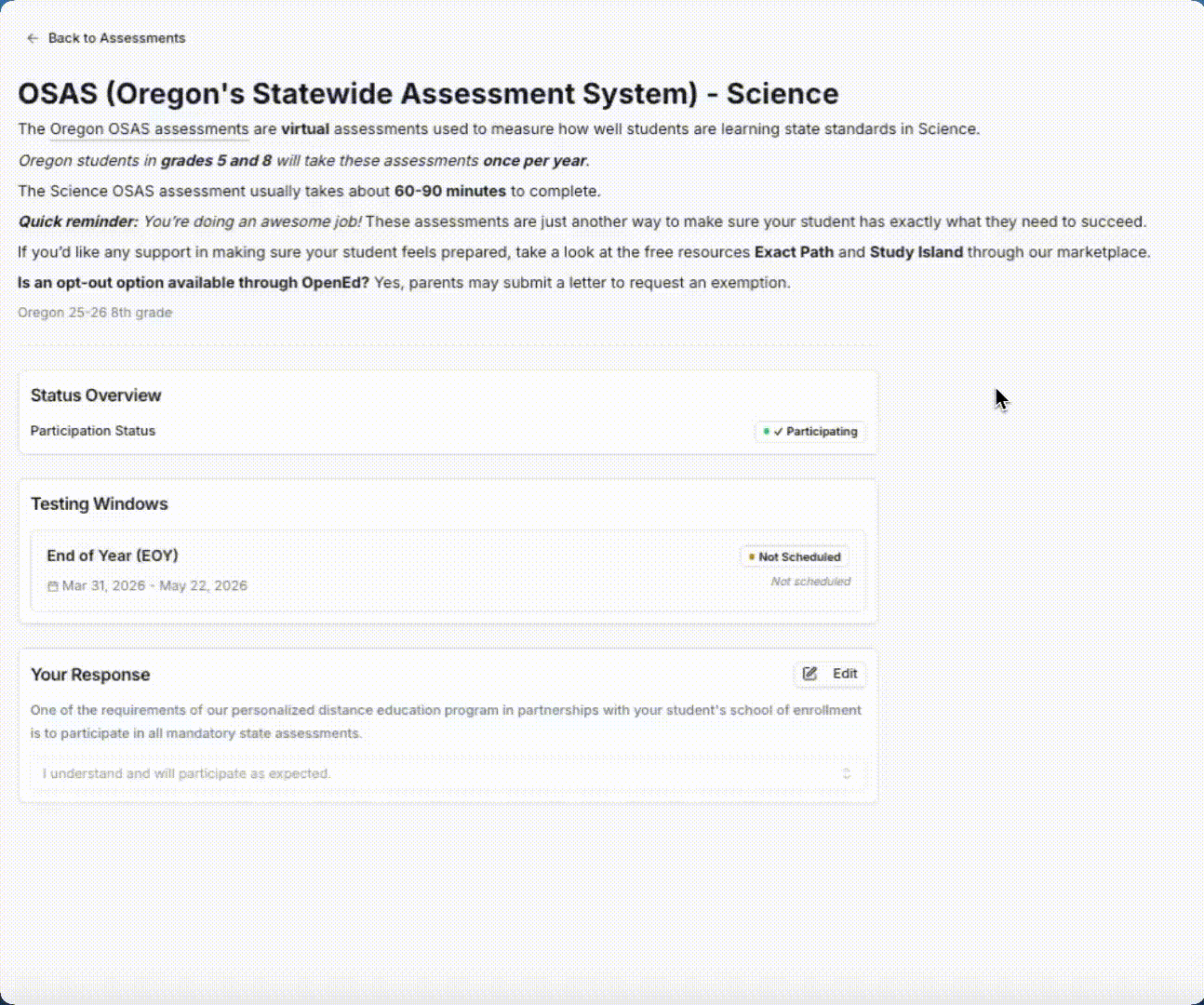
Task: Click the pencil icon in Edit button
Action: 810,674
